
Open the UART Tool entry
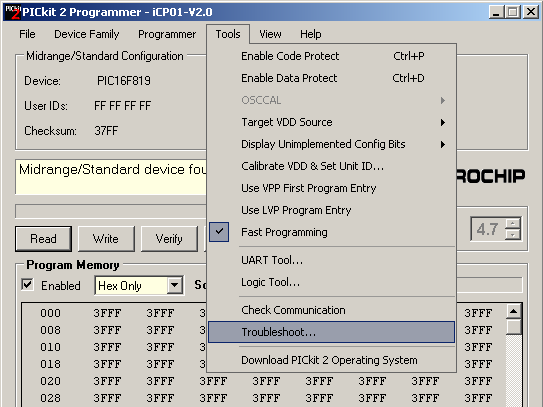click(x=331, y=260)
